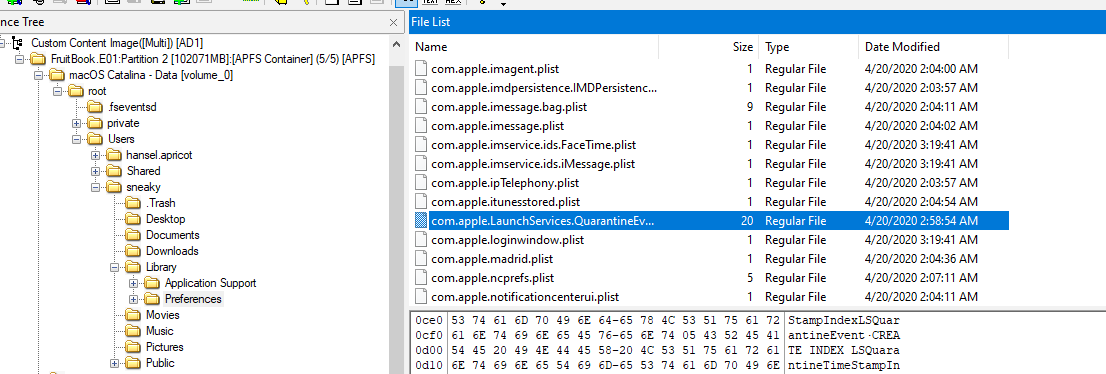The height and width of the screenshot is (374, 1106).
Task: Expand the Public folder node
Action: (114, 363)
